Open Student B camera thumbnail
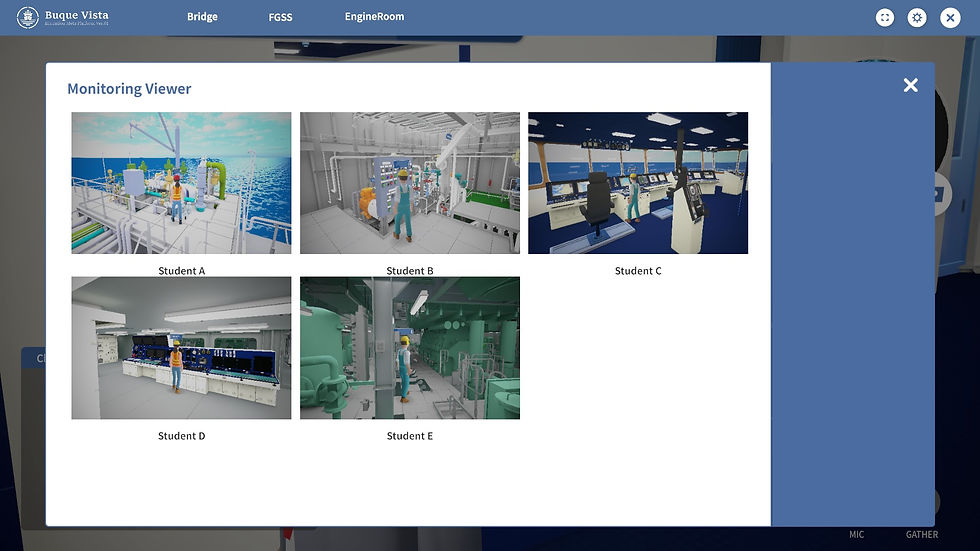 (x=409, y=183)
